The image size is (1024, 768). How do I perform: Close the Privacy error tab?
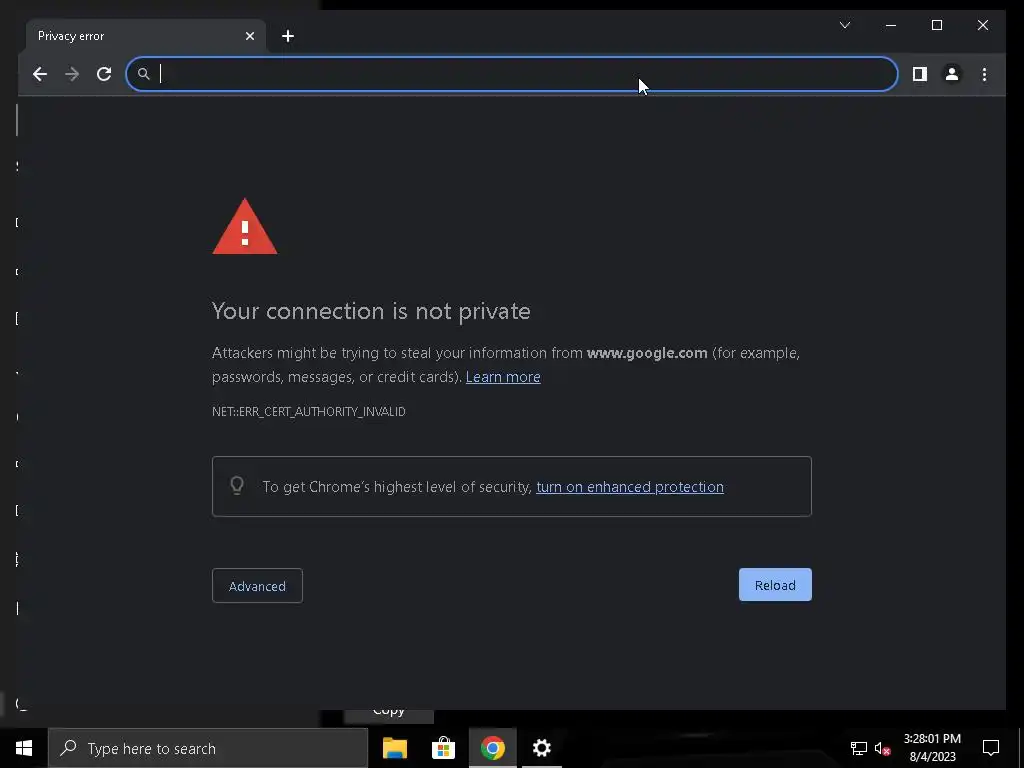(x=249, y=36)
